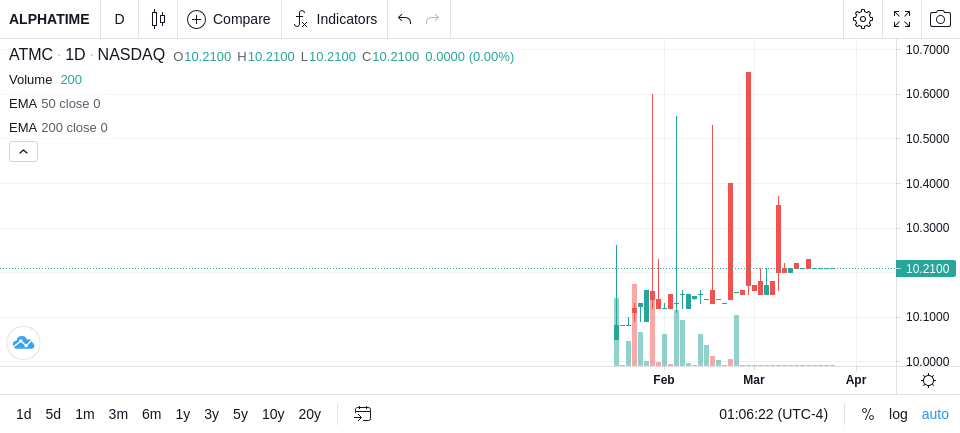Change the D chart interval
Viewport: 960px width, 433px height.
[x=119, y=19]
